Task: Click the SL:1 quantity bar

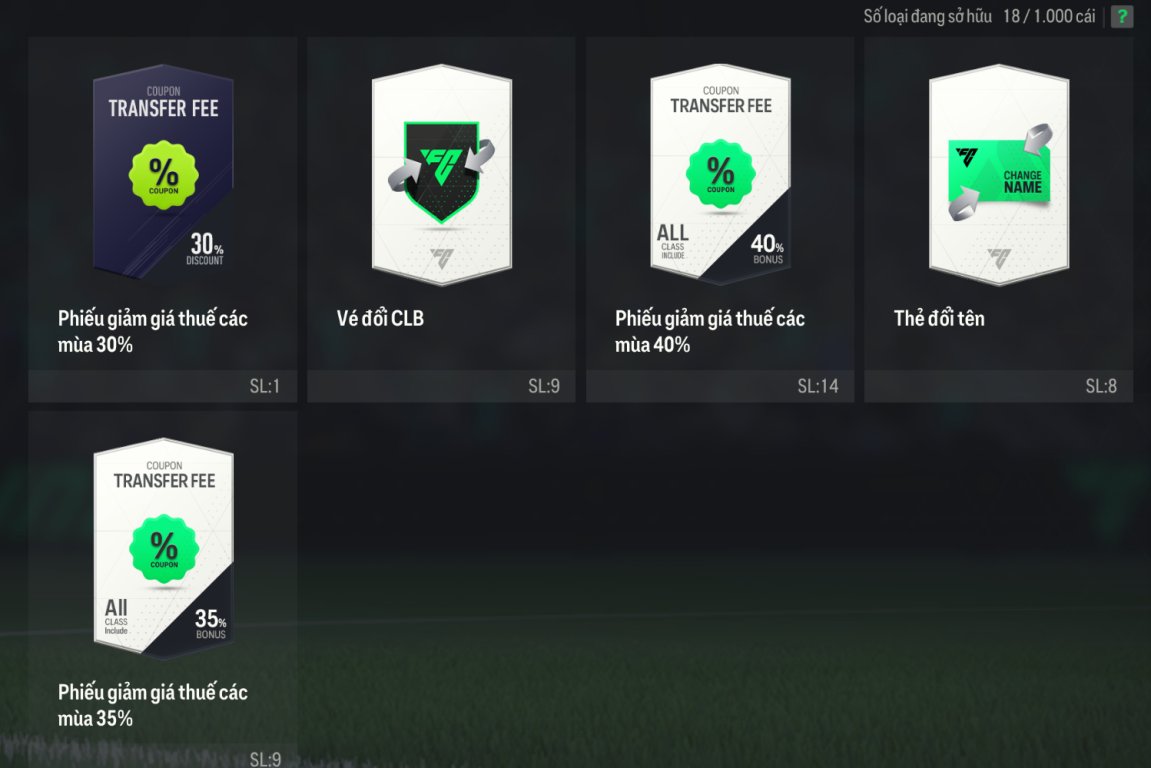Action: tap(162, 386)
